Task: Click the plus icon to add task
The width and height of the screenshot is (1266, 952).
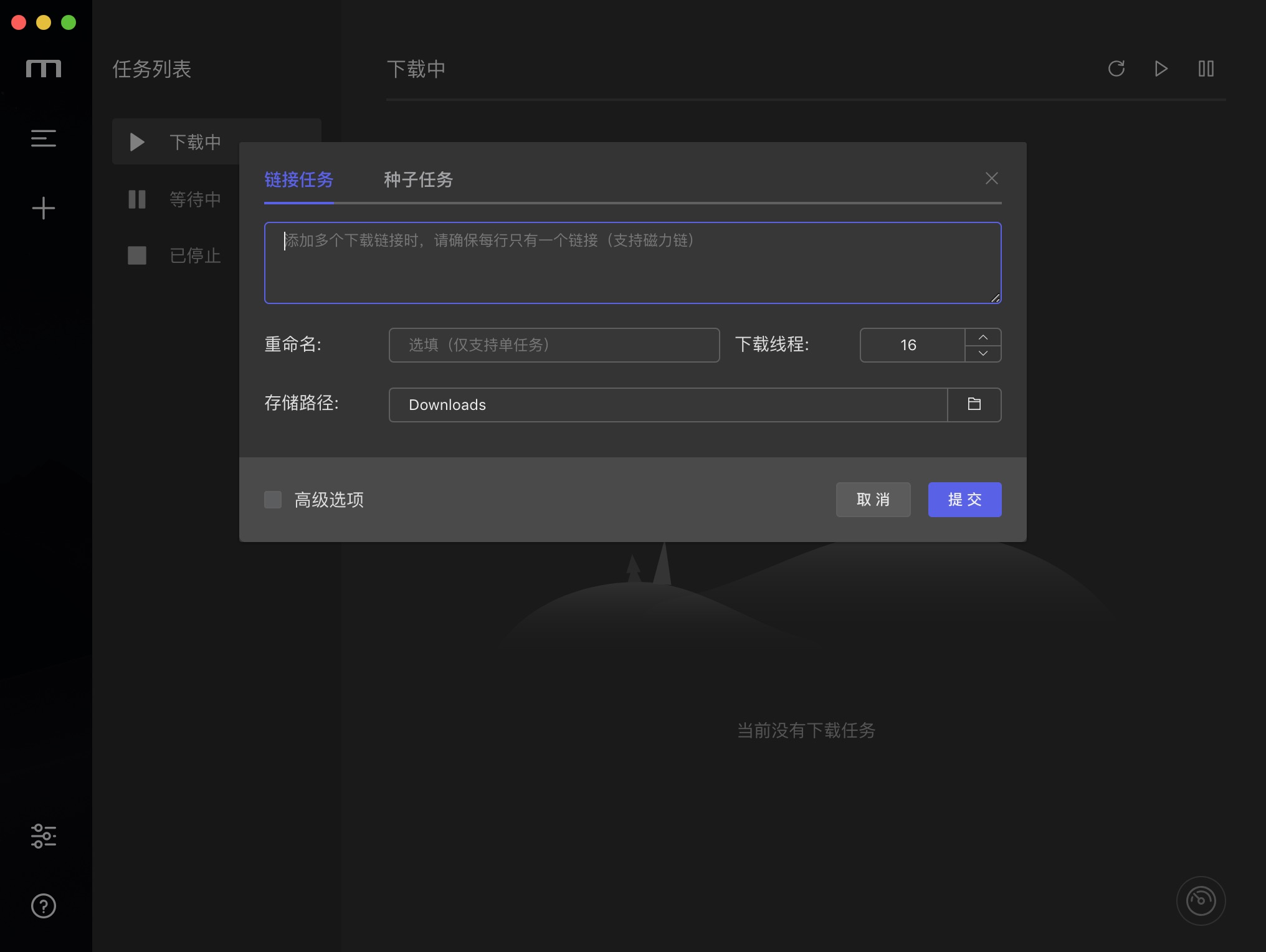Action: [x=44, y=208]
